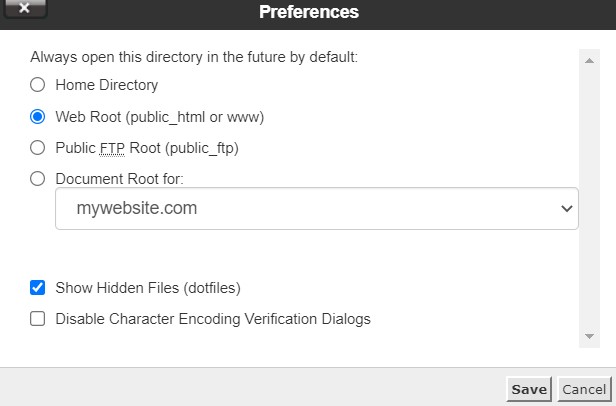Close the Preferences dialog with X
This screenshot has height=406, width=616.
point(24,9)
